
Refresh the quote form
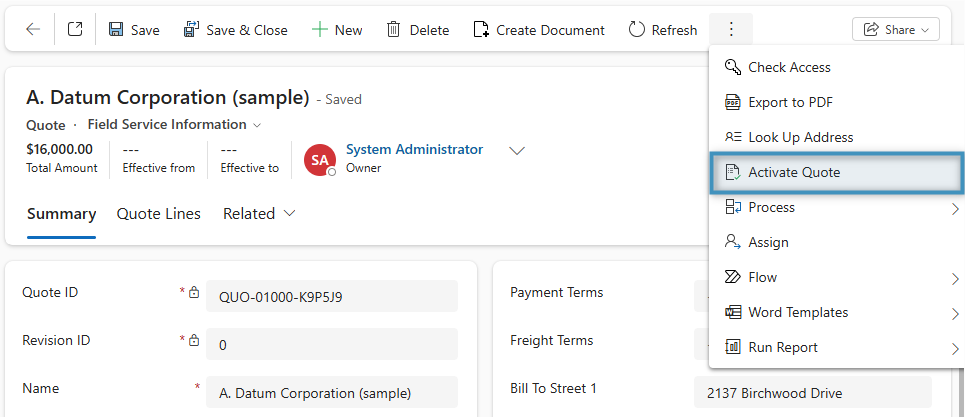[663, 30]
